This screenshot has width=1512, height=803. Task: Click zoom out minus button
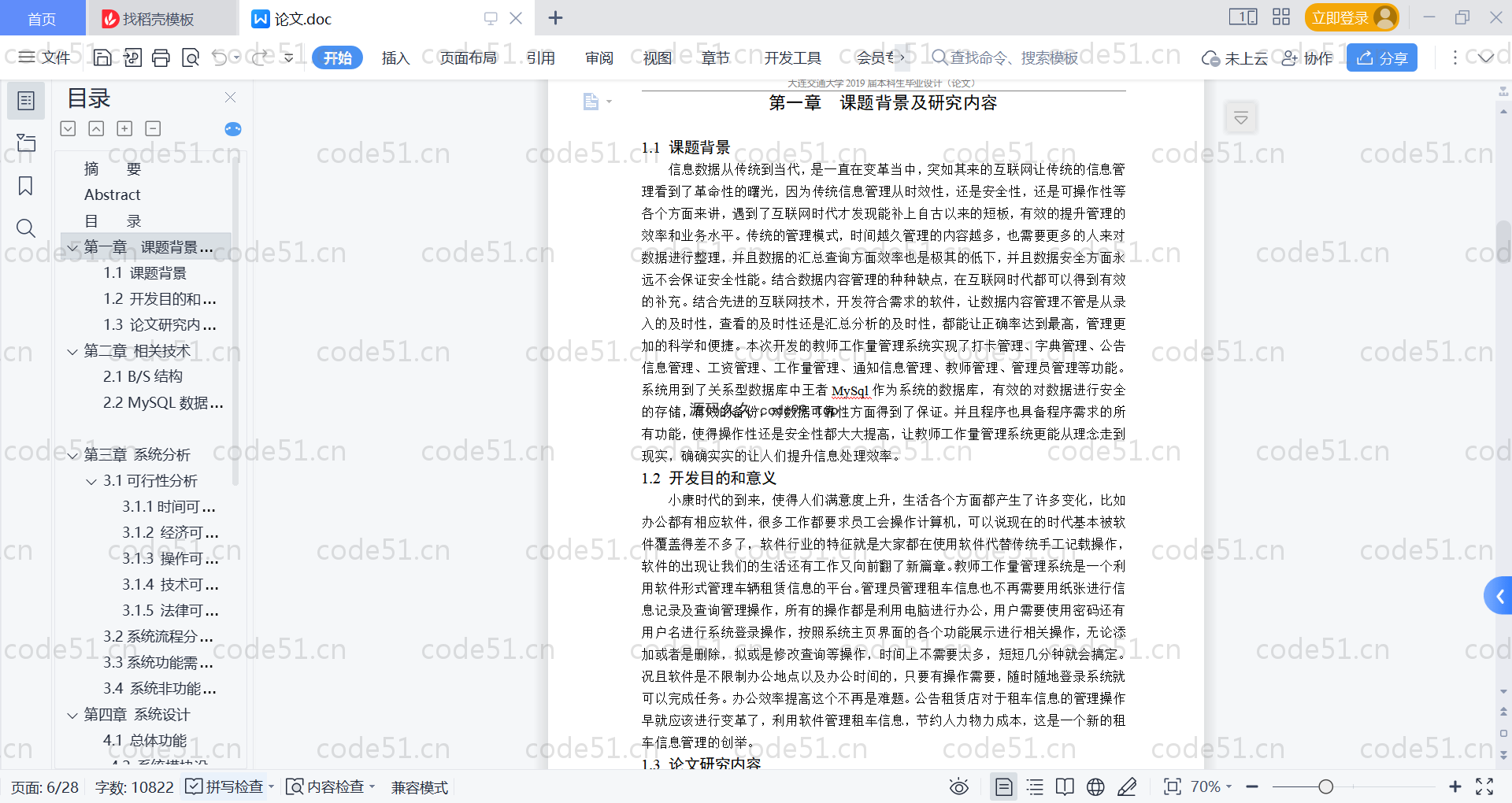pyautogui.click(x=1252, y=786)
